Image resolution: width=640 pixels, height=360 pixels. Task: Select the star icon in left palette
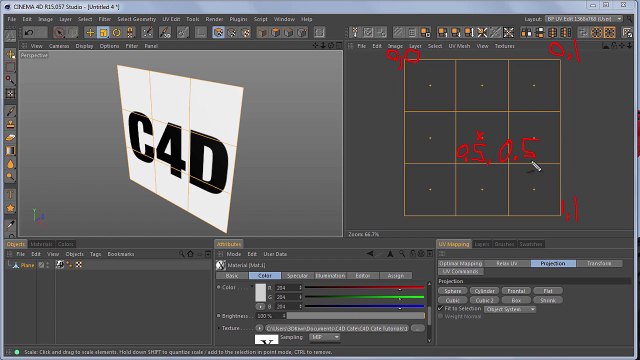pyautogui.click(x=10, y=208)
